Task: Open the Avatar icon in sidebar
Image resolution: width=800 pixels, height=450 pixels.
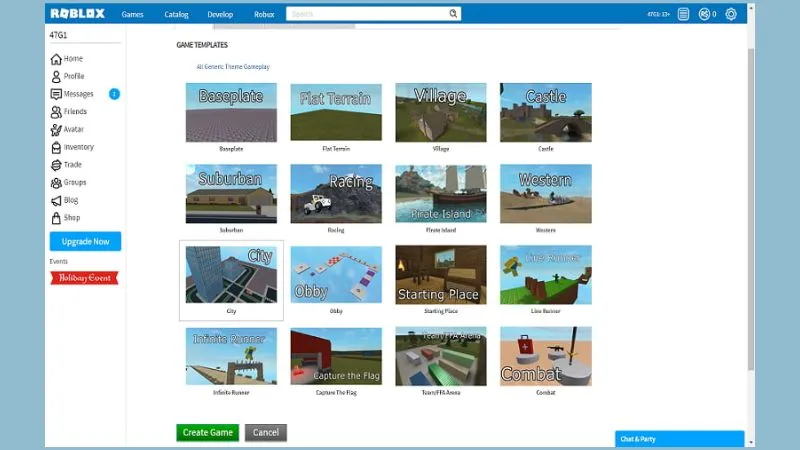Action: (x=56, y=130)
